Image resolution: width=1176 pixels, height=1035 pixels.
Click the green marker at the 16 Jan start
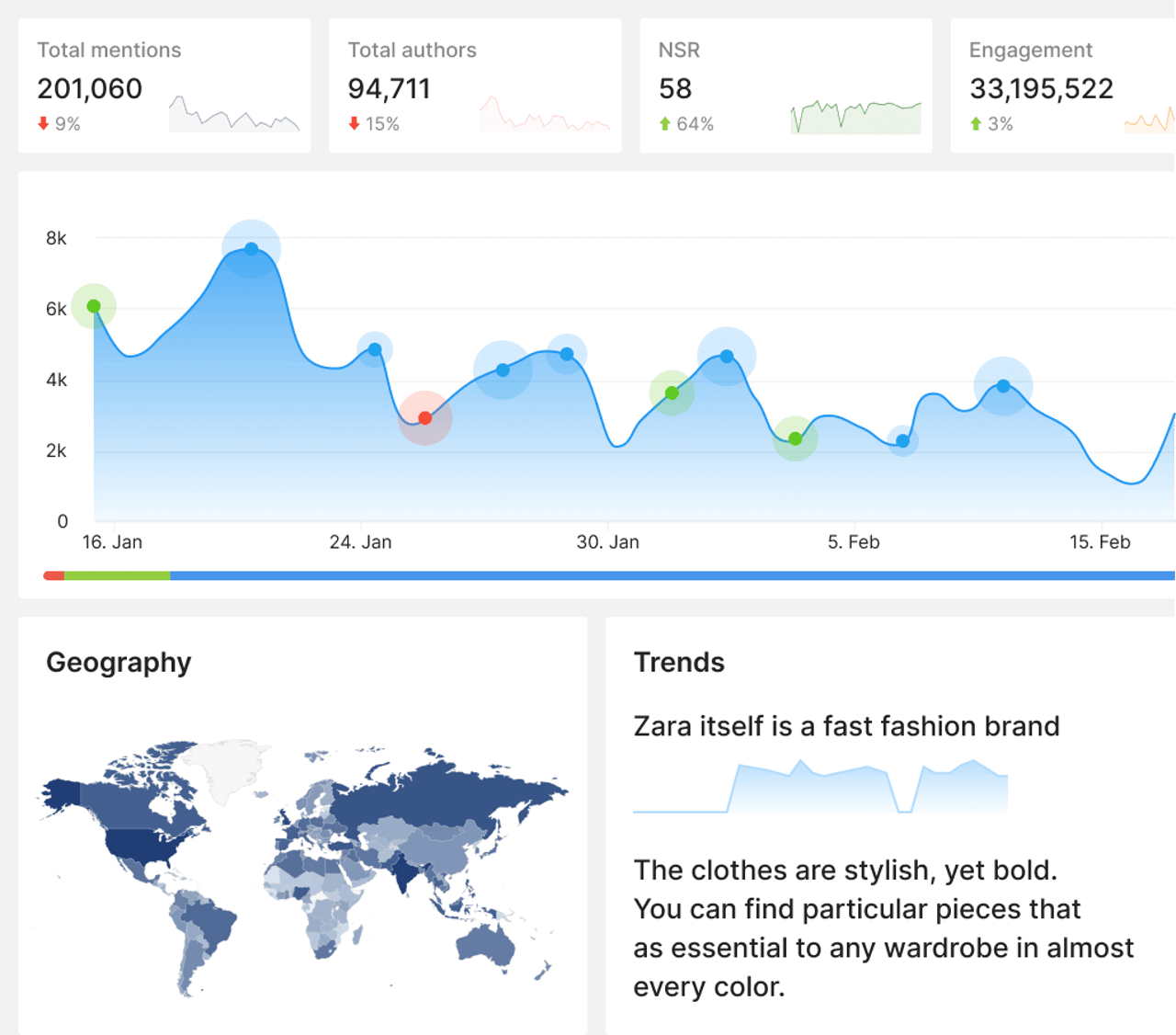(94, 306)
